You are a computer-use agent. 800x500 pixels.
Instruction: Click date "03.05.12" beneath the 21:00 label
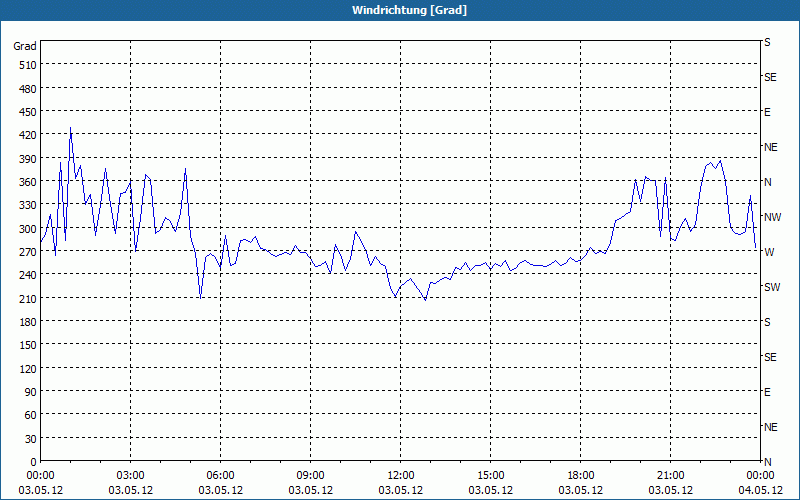(670, 490)
